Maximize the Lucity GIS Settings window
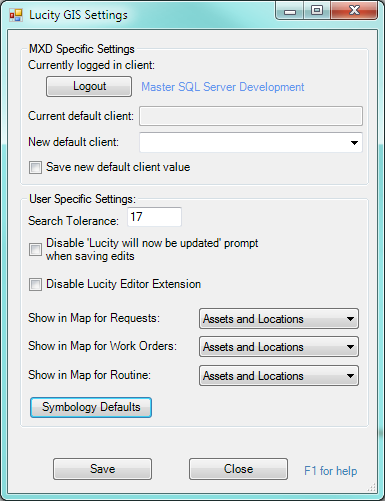 317,11
